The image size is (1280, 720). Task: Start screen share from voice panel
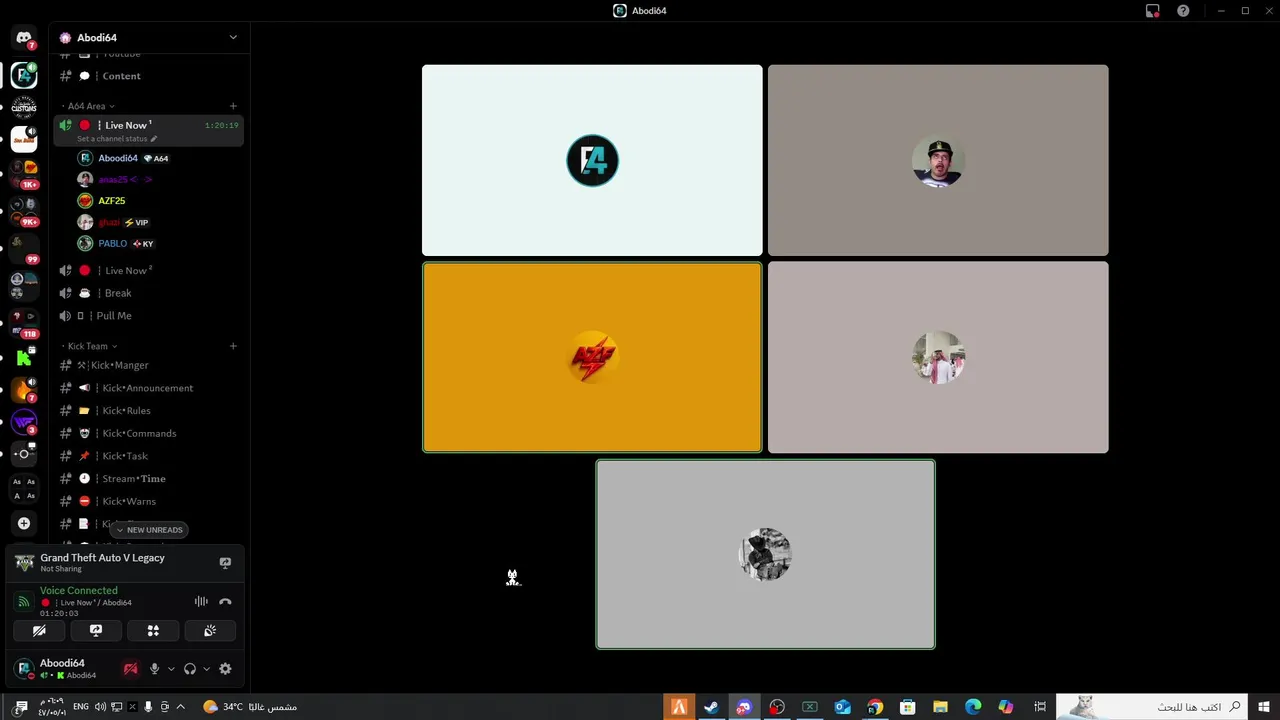pos(96,631)
